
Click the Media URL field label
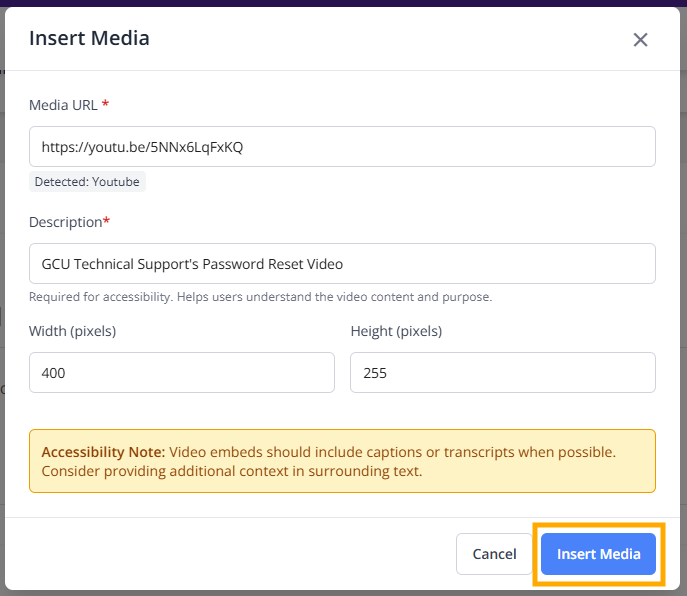[x=62, y=105]
